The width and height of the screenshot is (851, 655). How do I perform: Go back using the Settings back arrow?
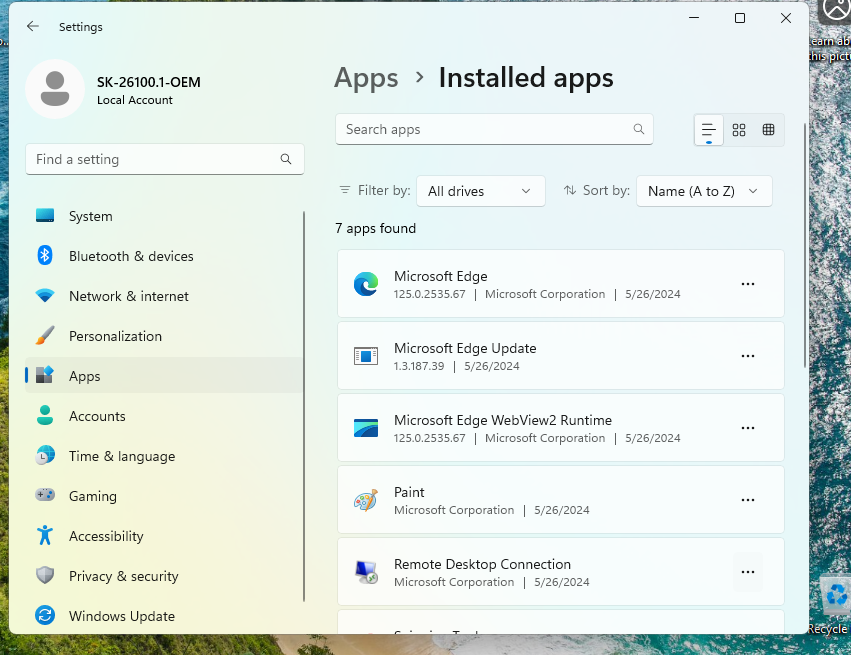coord(33,26)
